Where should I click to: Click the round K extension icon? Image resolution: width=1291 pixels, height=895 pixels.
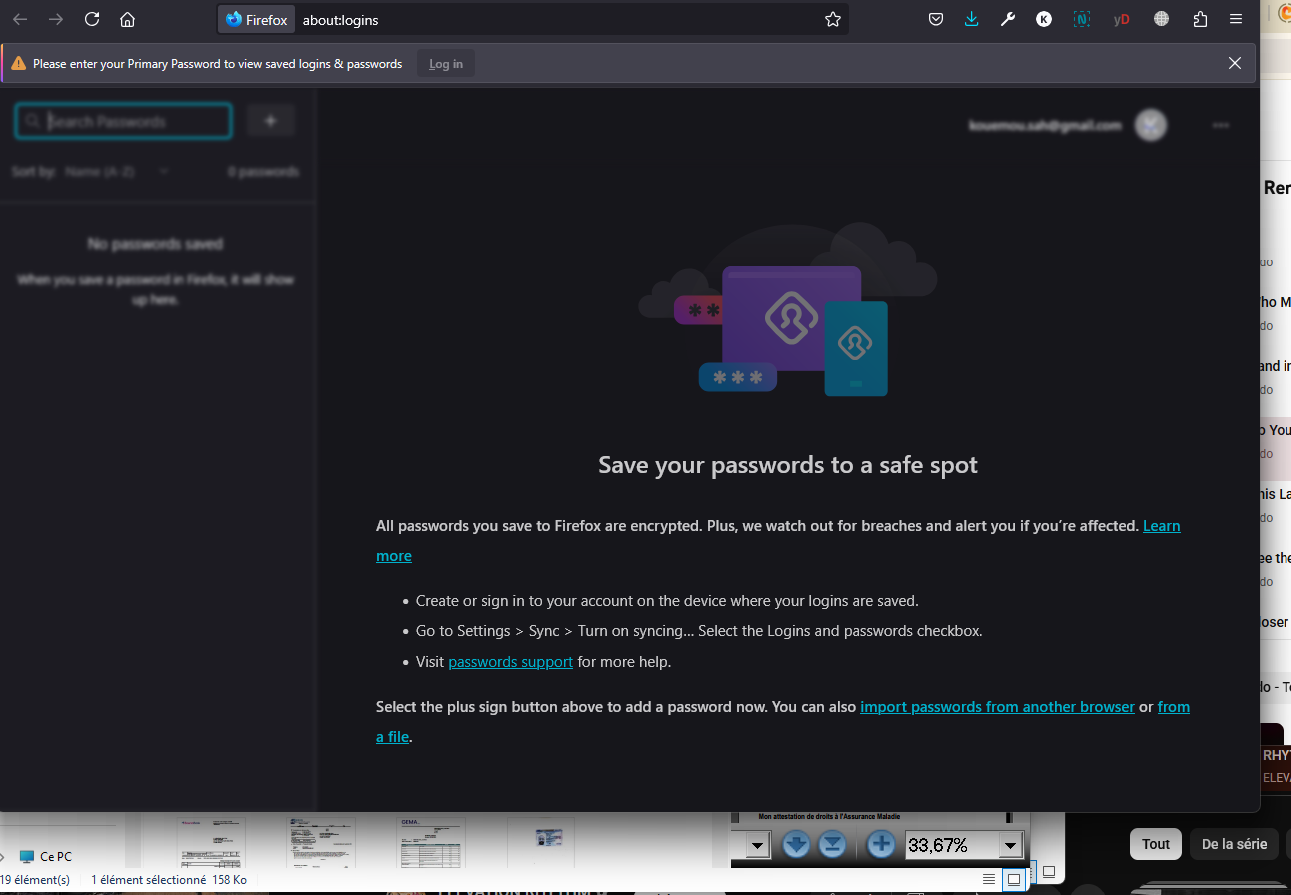pos(1044,19)
